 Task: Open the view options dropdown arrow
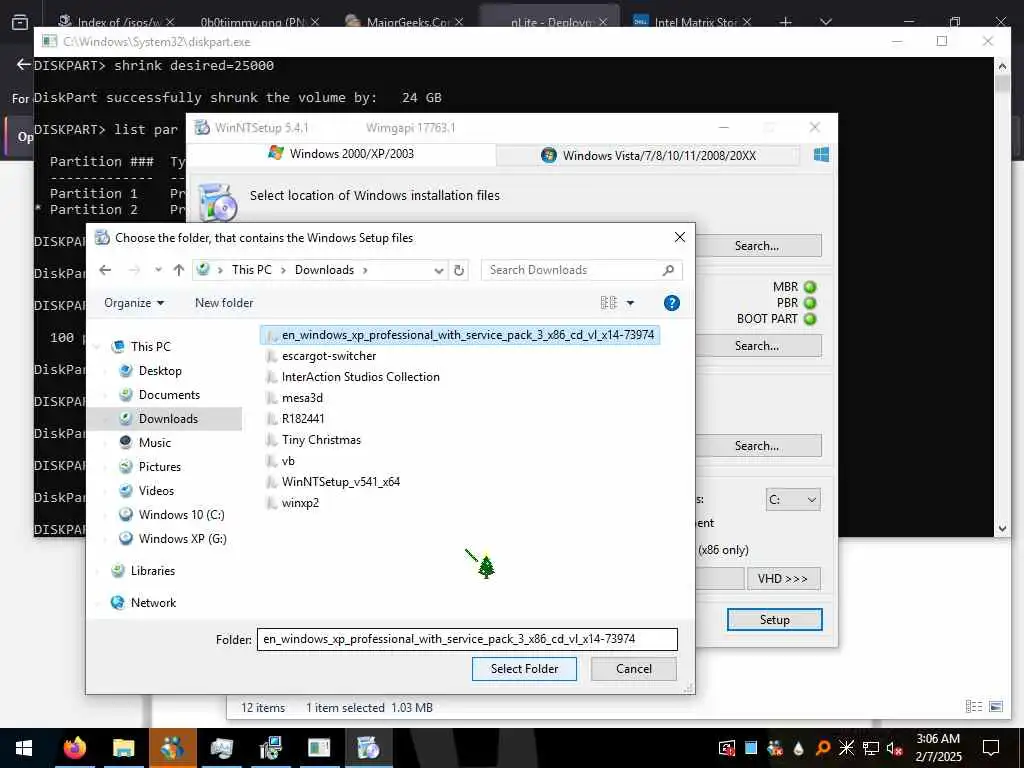pos(630,303)
